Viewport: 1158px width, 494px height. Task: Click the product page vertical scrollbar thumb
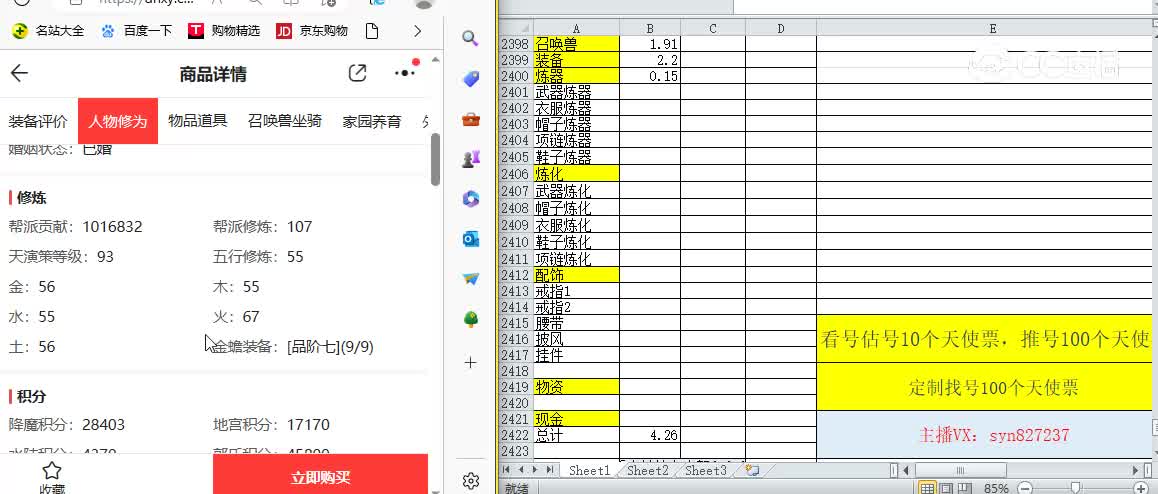[436, 159]
